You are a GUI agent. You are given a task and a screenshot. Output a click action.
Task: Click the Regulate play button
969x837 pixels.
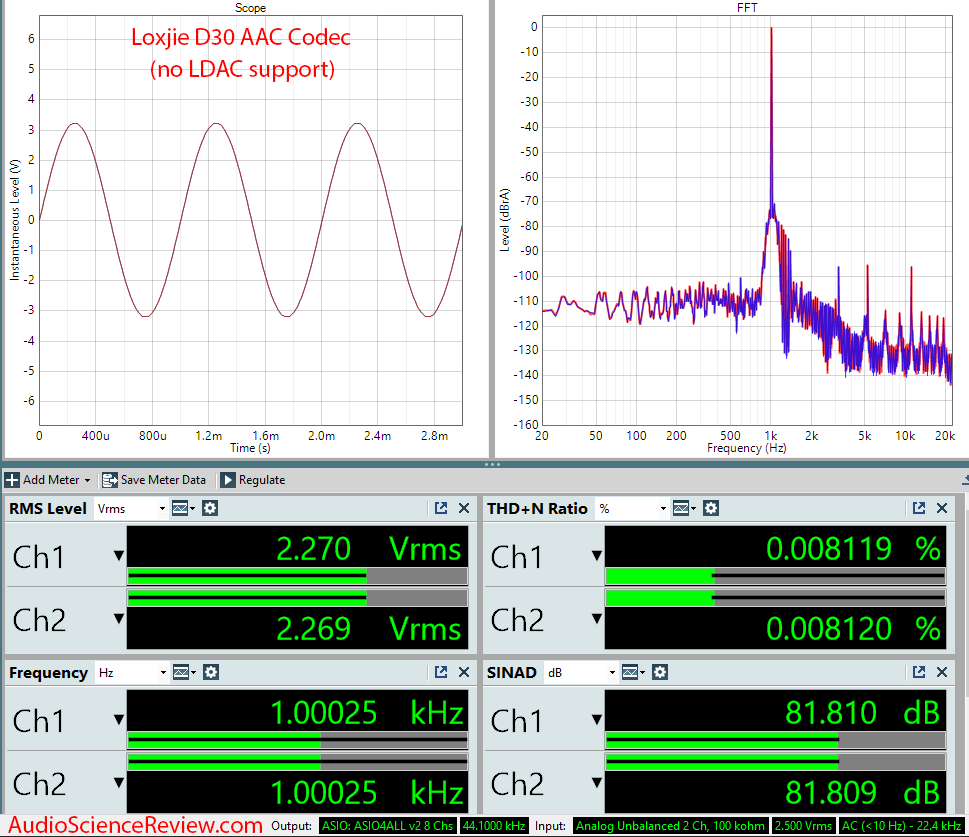click(x=227, y=480)
